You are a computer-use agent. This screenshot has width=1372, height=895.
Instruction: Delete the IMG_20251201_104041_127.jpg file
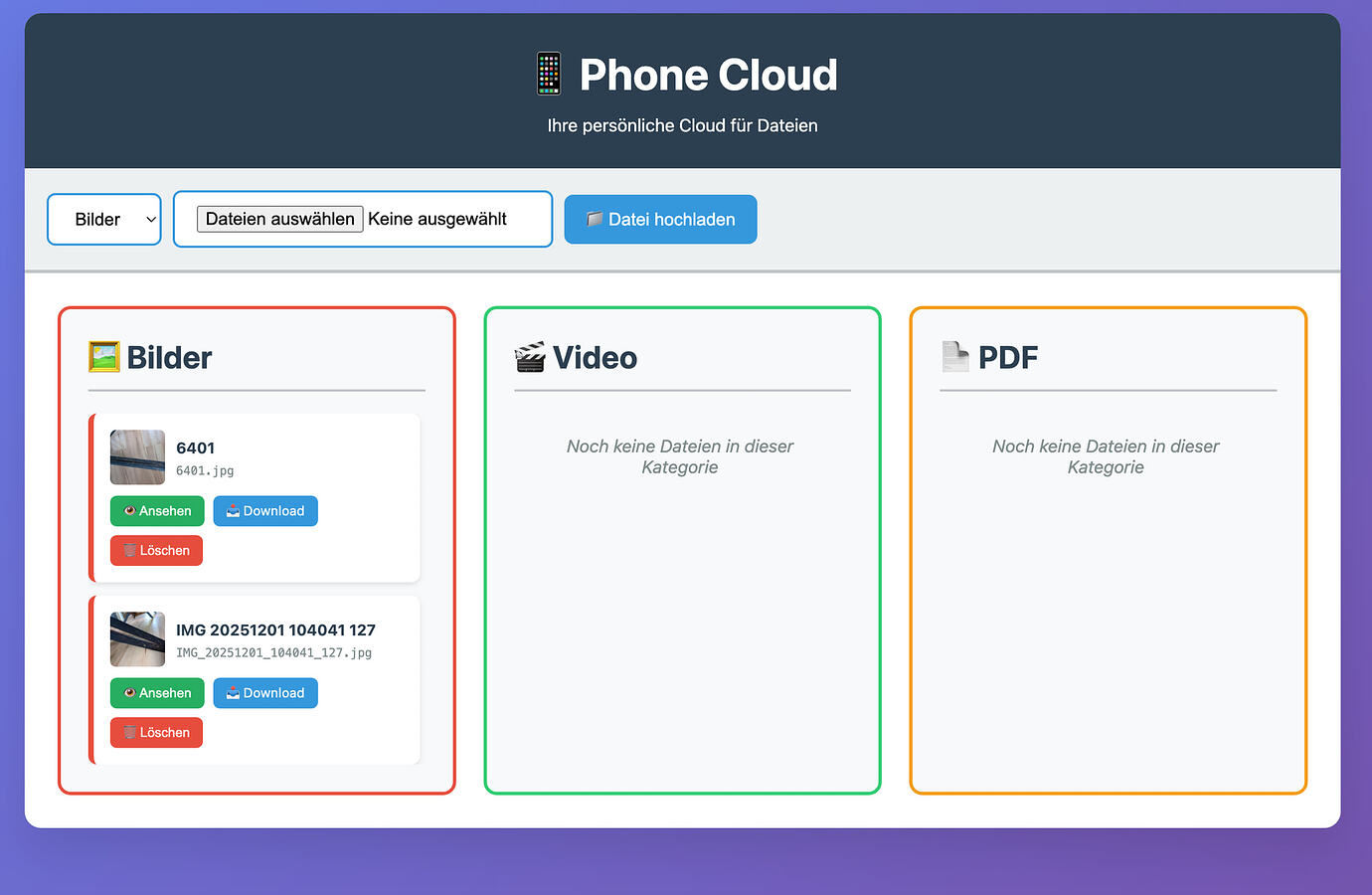tap(156, 733)
